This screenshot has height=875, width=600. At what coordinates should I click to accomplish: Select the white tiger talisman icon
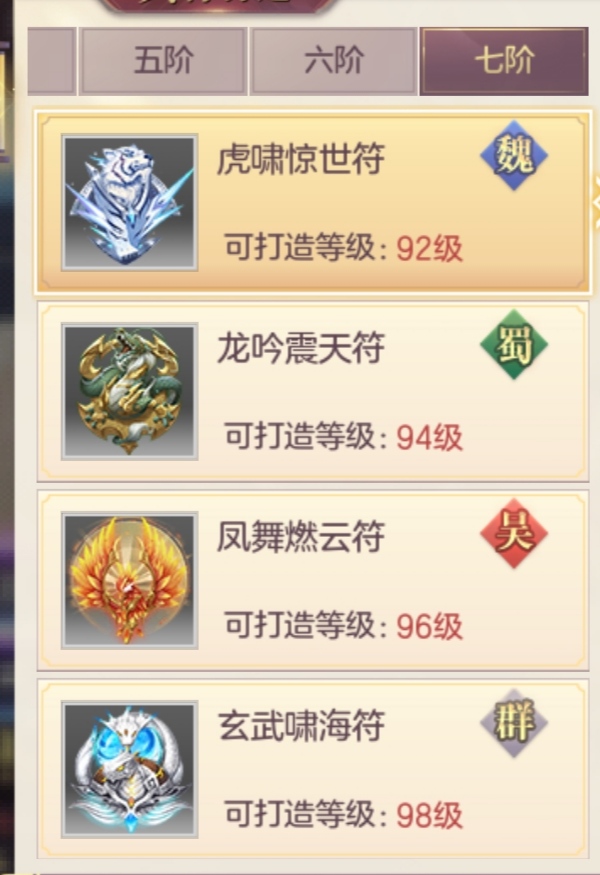point(129,202)
